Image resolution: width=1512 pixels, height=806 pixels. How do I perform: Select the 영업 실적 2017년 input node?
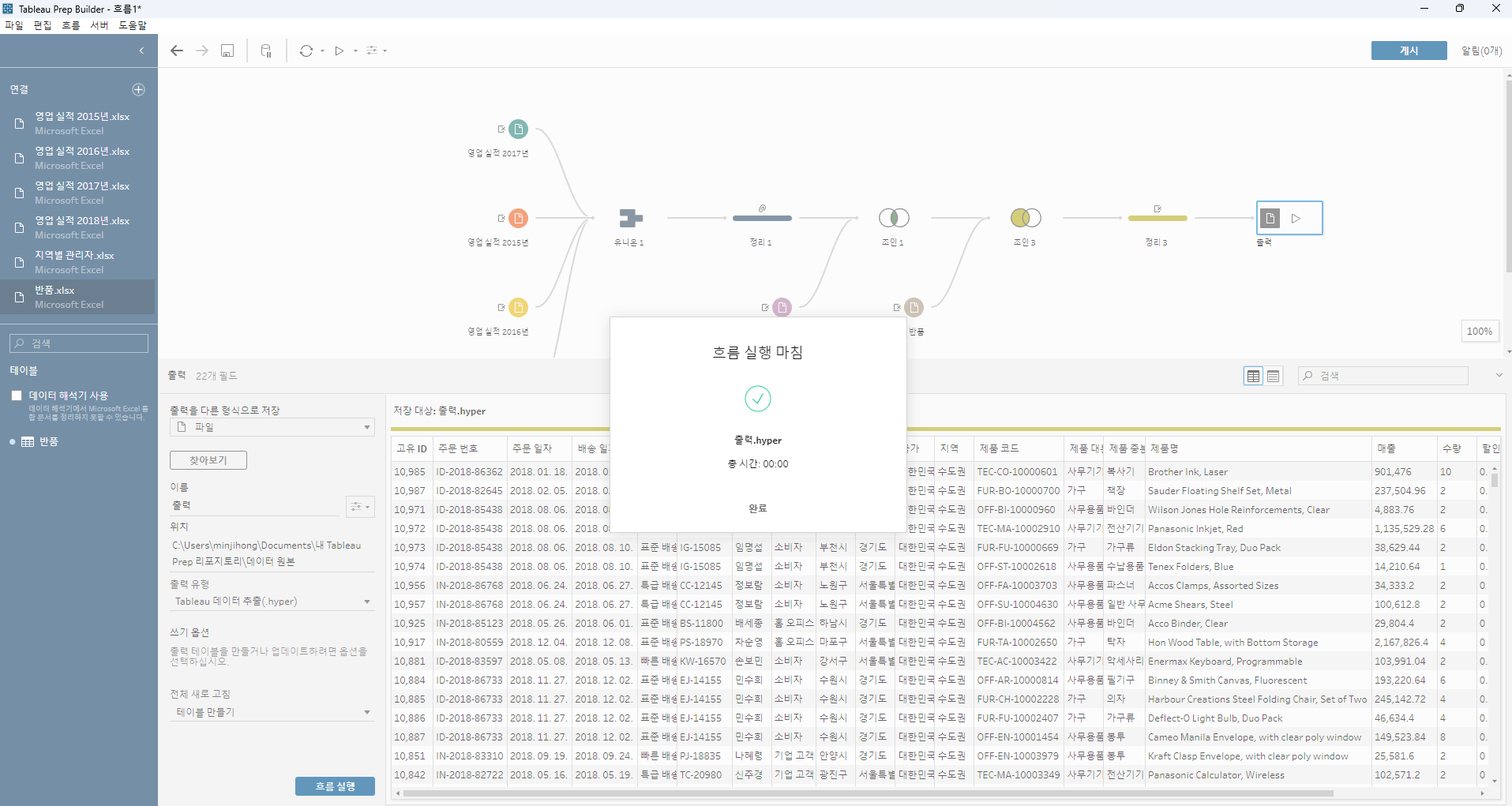tap(518, 129)
